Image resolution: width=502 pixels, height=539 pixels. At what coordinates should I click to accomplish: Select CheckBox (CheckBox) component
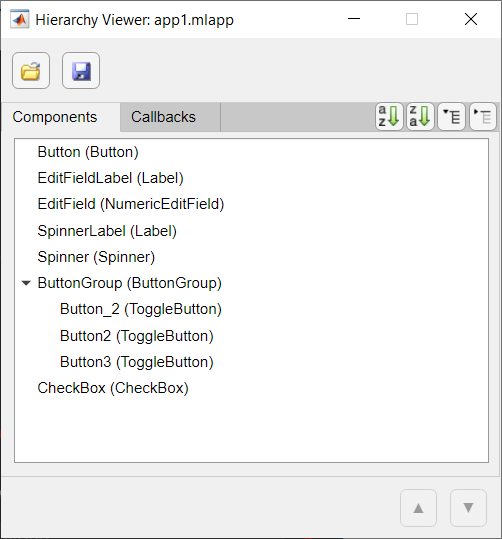pyautogui.click(x=113, y=388)
